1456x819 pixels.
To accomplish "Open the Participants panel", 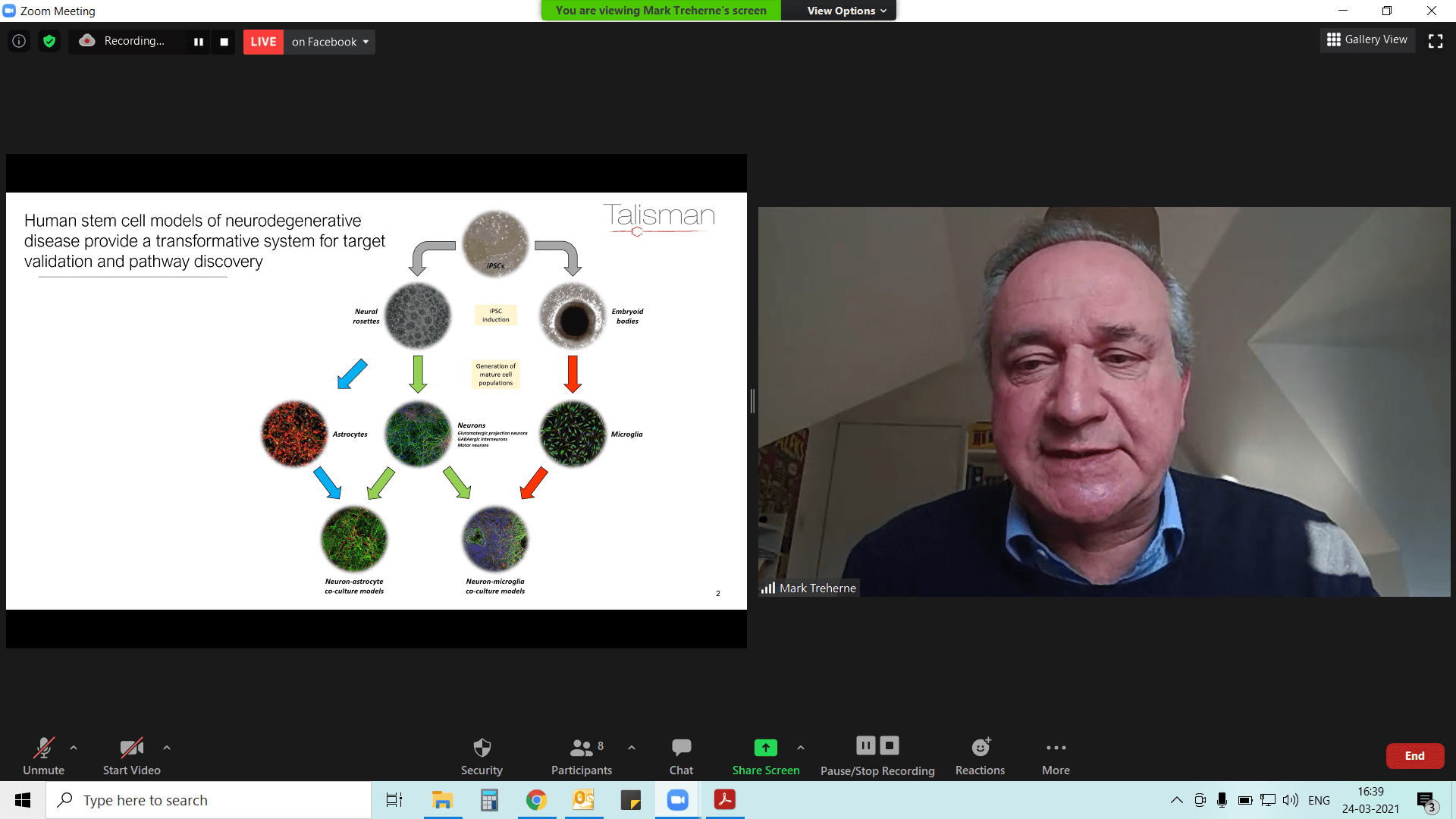I will click(x=582, y=756).
